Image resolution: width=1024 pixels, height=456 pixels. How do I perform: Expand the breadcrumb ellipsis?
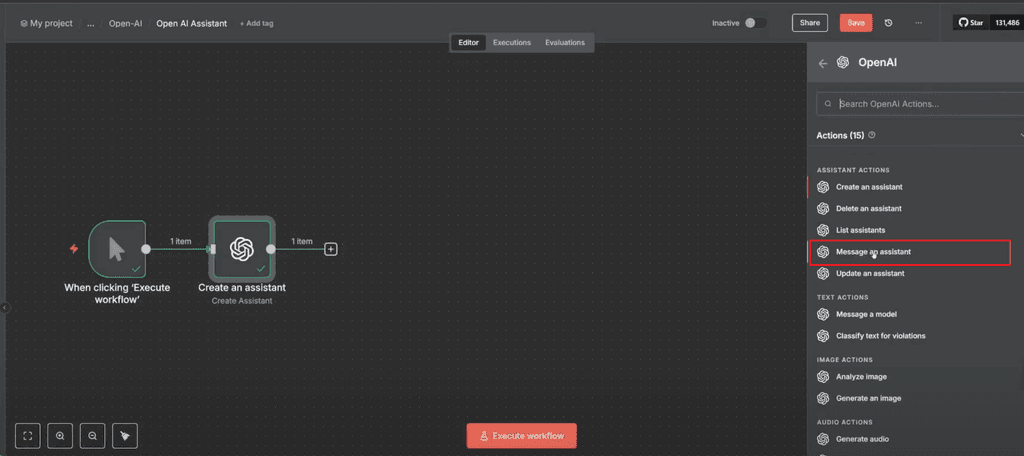click(91, 24)
